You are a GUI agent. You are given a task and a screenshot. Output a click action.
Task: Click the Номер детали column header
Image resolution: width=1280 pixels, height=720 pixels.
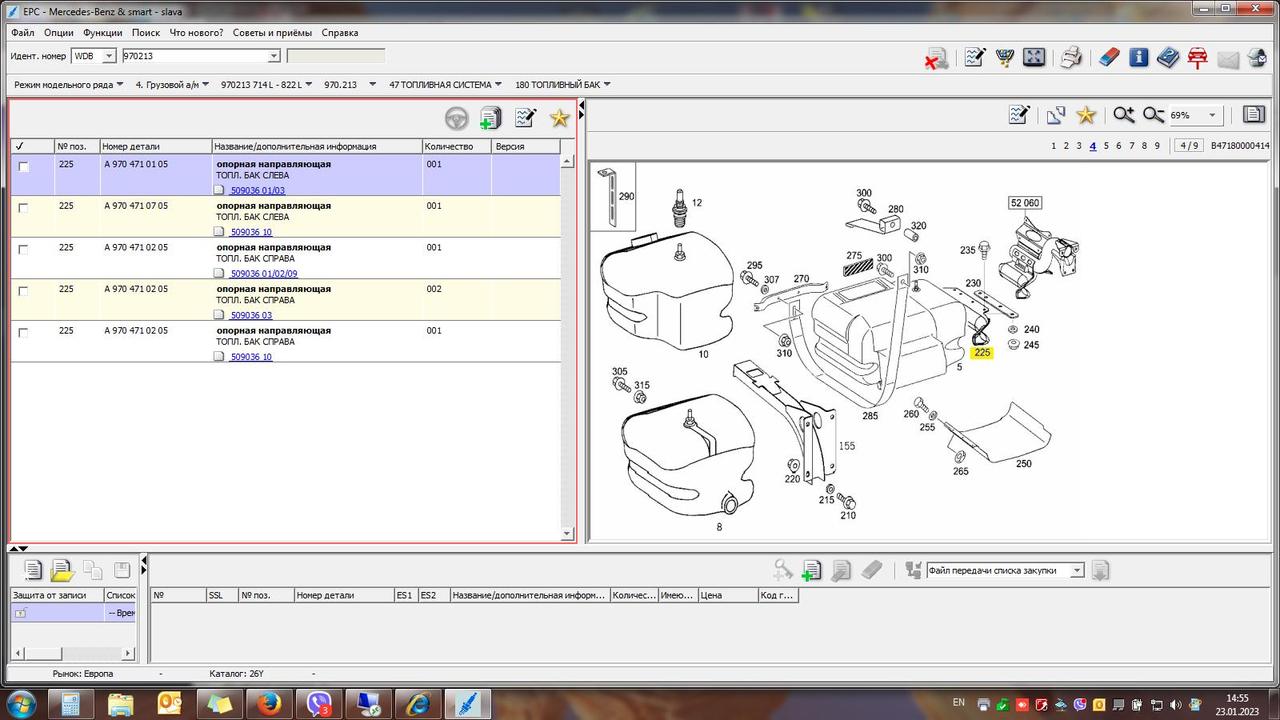(x=156, y=146)
